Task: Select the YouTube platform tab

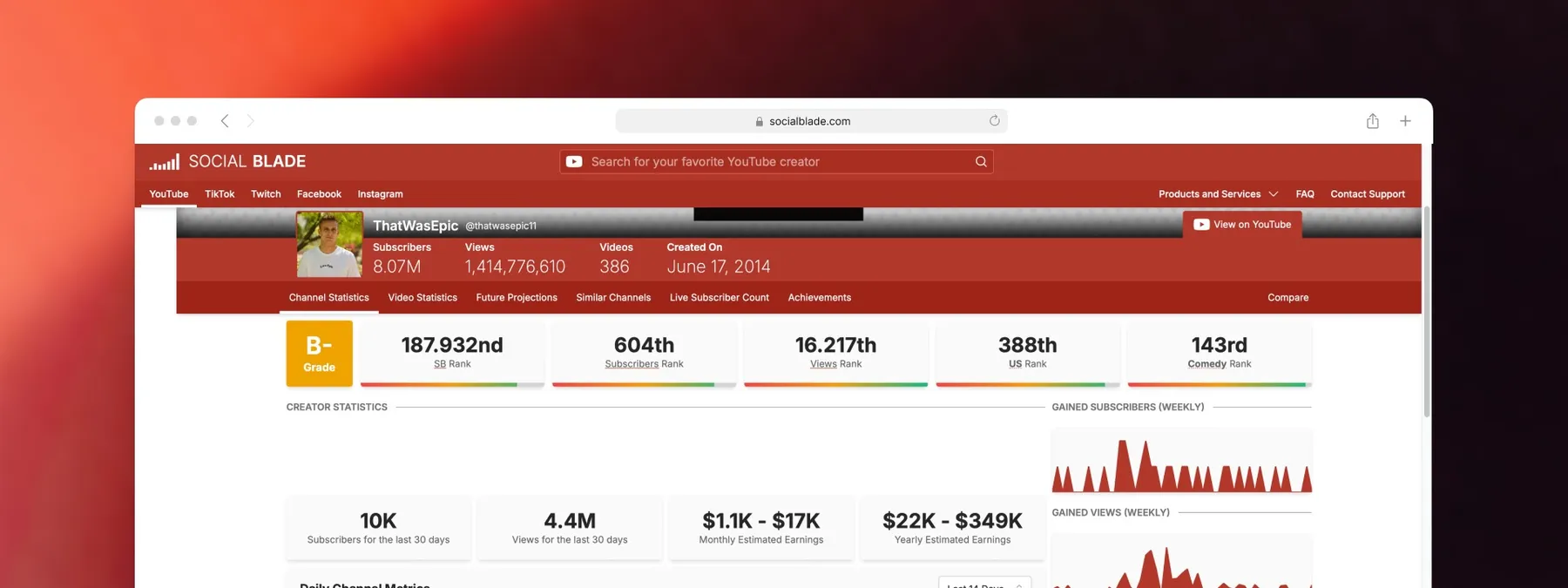Action: click(169, 194)
